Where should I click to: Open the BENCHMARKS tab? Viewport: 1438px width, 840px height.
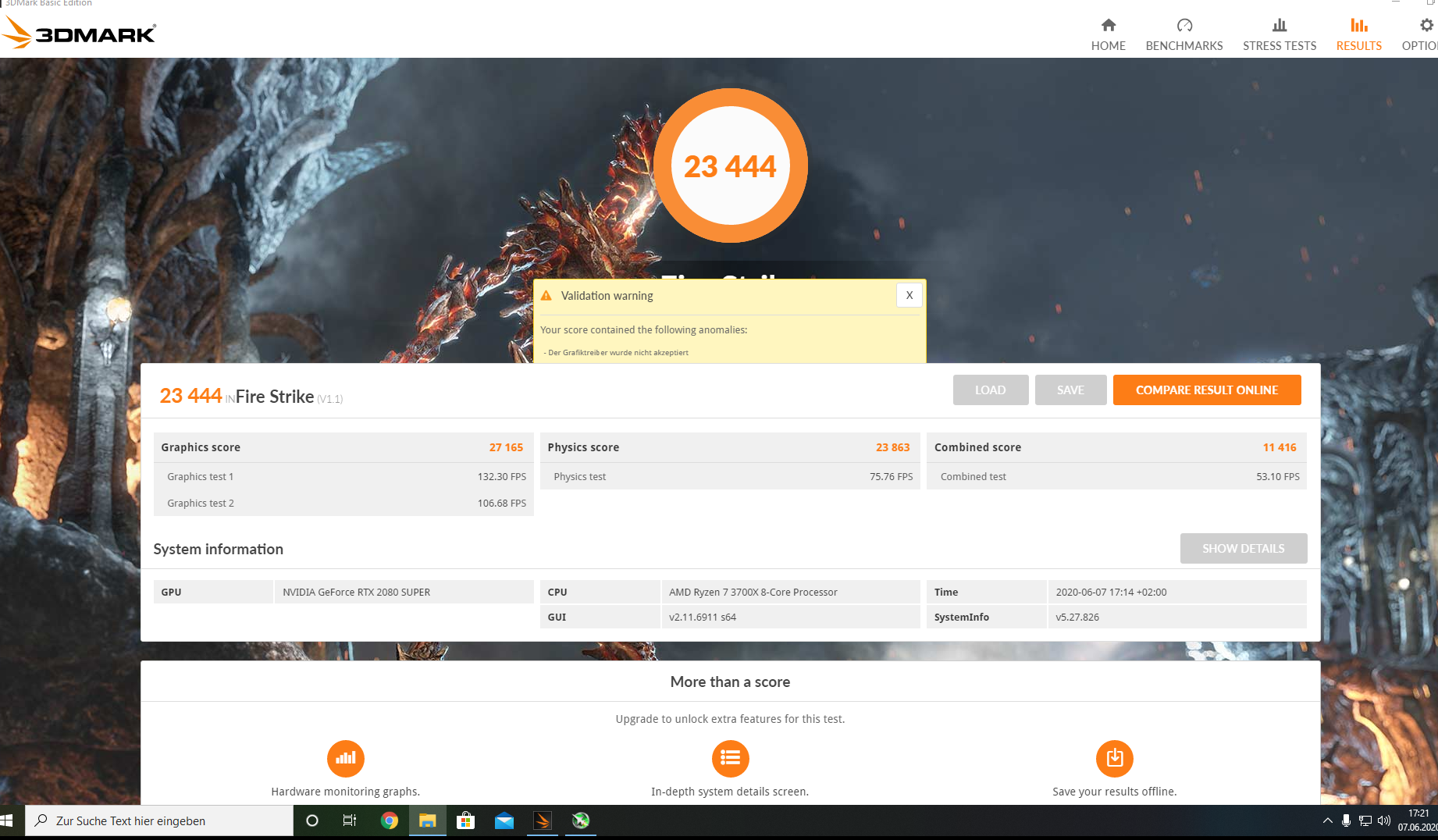1184,35
